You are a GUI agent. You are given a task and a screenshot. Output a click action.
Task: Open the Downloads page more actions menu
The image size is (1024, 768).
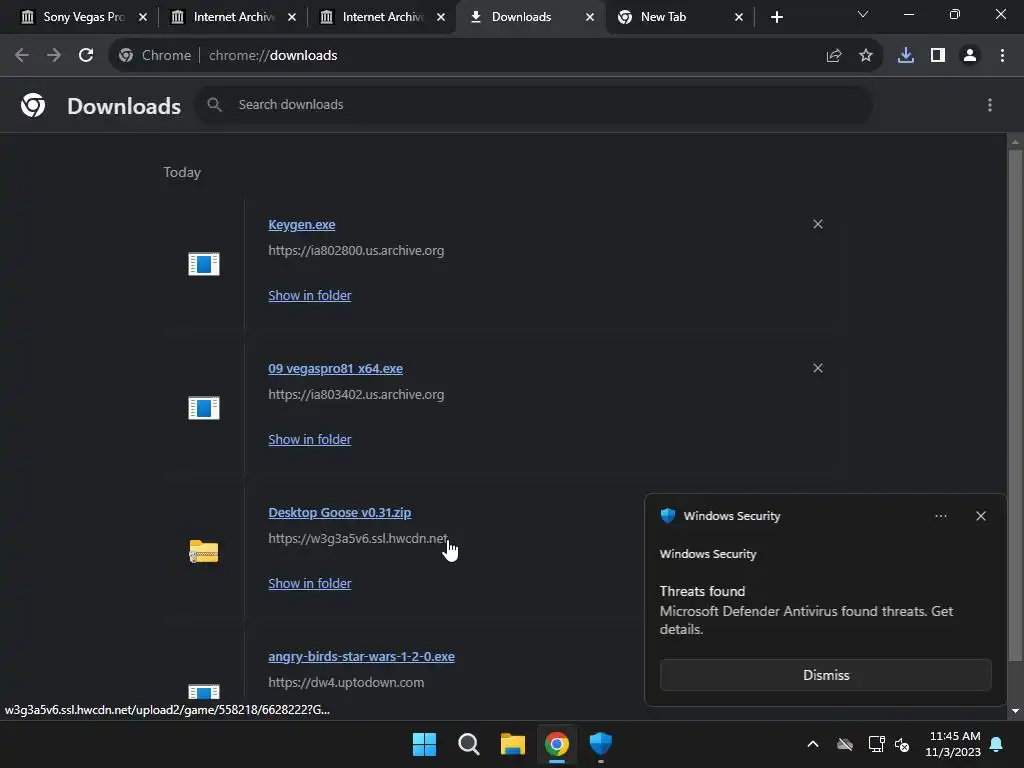click(989, 105)
